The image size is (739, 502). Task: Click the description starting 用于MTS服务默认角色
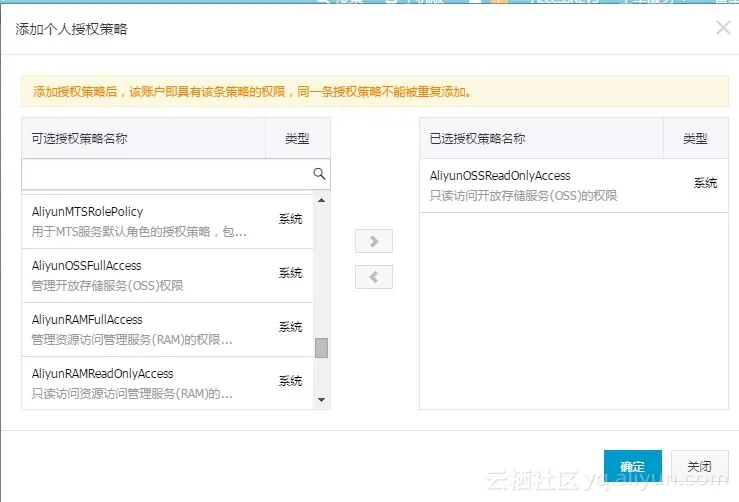[x=139, y=232]
